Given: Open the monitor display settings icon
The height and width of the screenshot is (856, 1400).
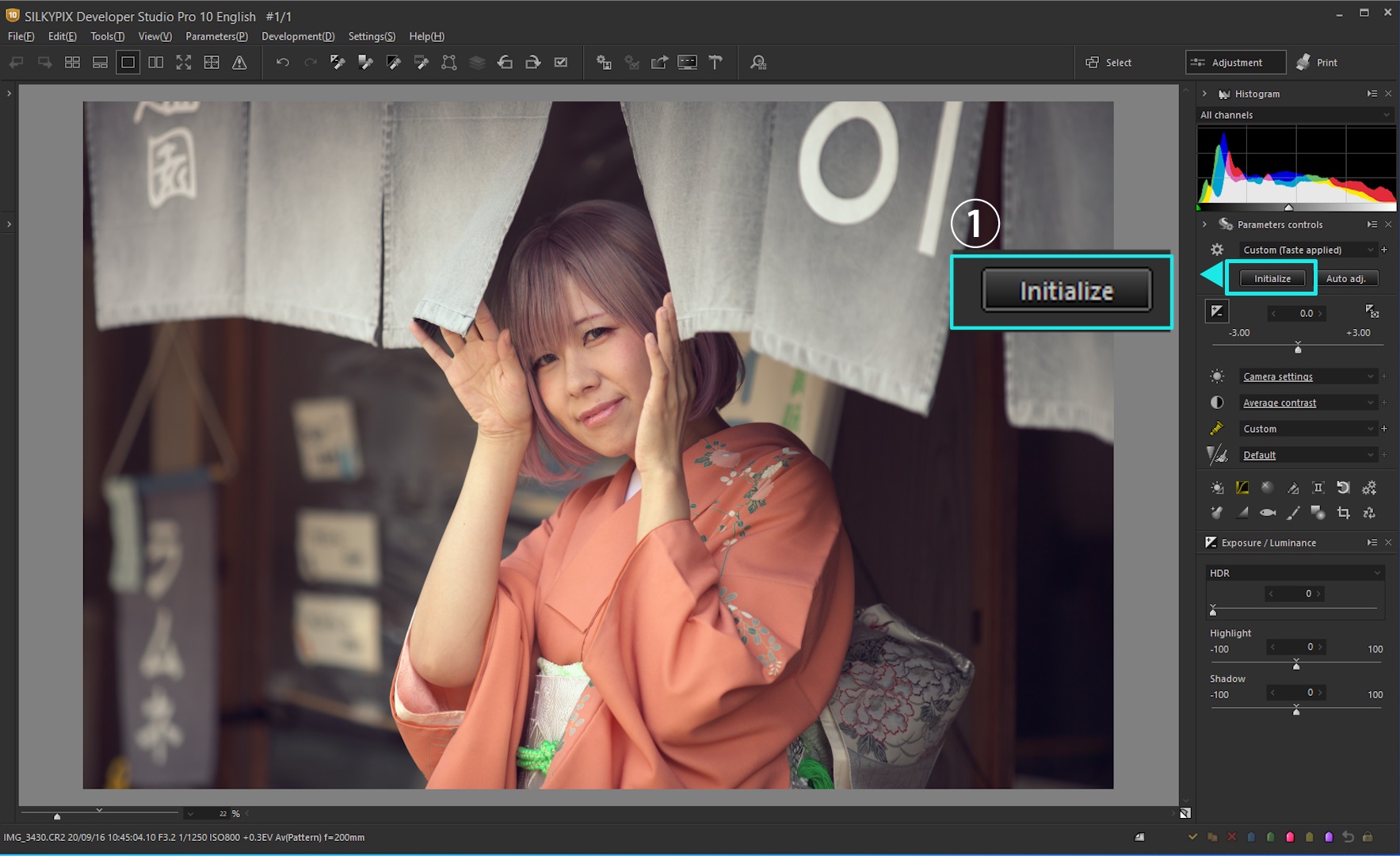Looking at the screenshot, I should click(x=688, y=63).
